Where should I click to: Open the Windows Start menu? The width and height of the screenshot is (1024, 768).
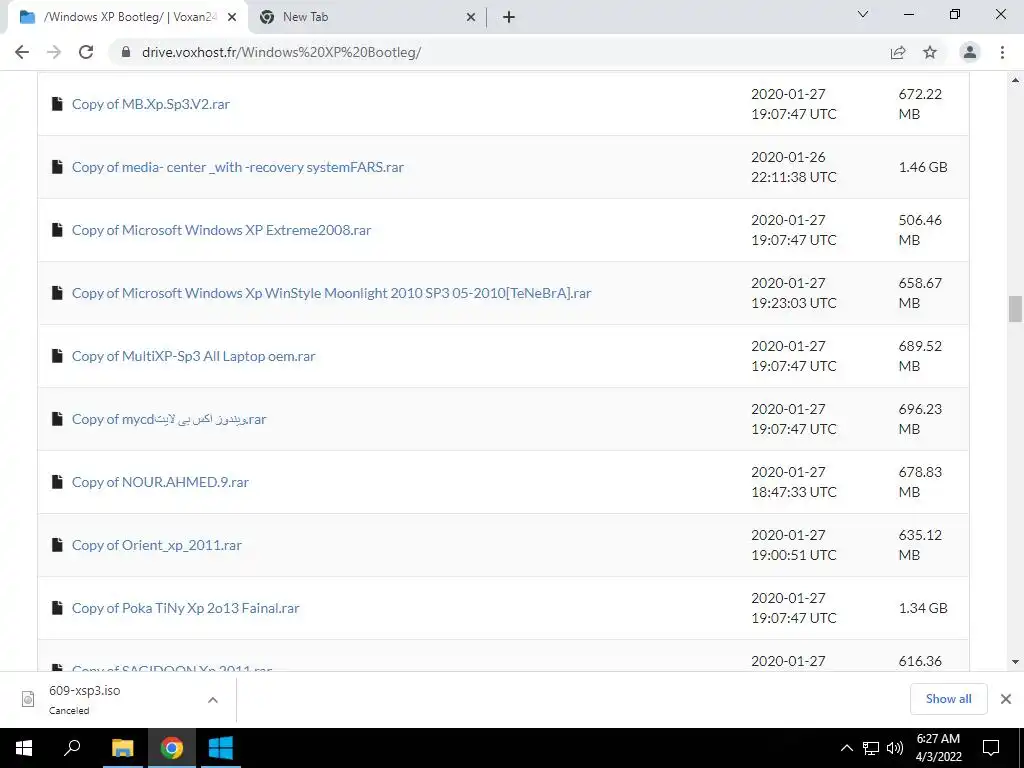click(24, 748)
